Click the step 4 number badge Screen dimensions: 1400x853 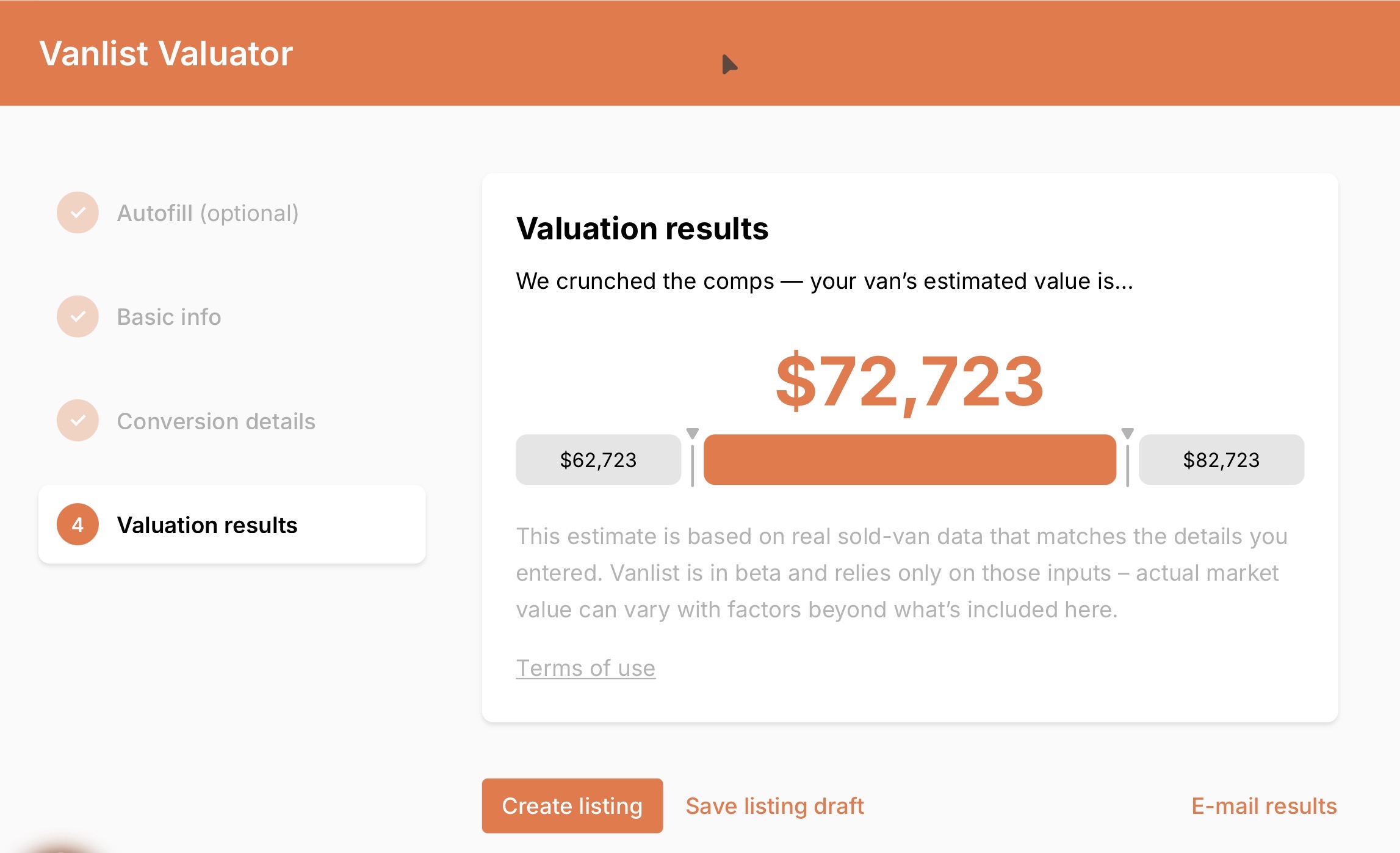tap(78, 525)
